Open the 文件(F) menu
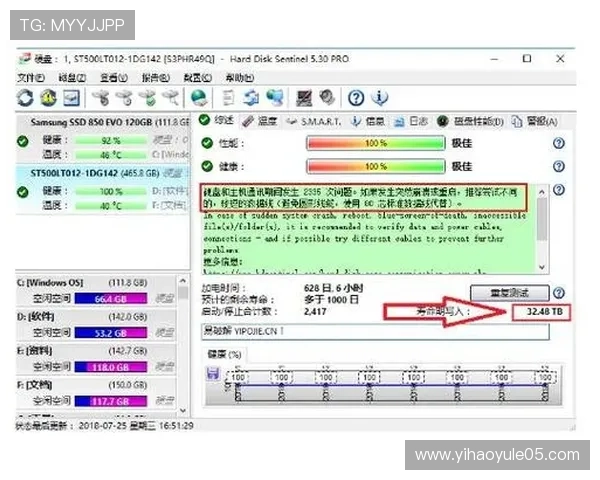This screenshot has height=480, width=600. pyautogui.click(x=31, y=78)
